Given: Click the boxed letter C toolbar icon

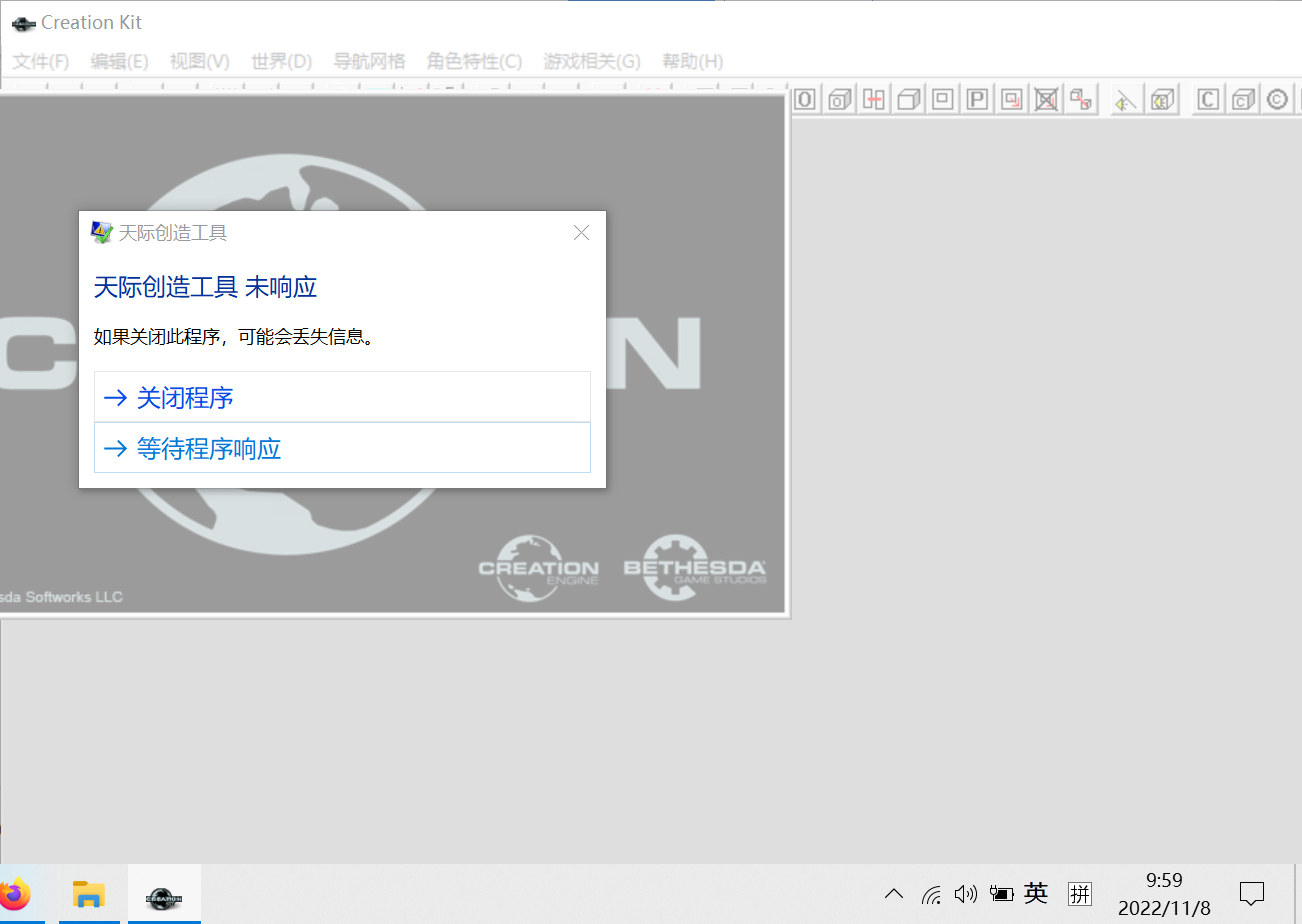Looking at the screenshot, I should point(1209,100).
